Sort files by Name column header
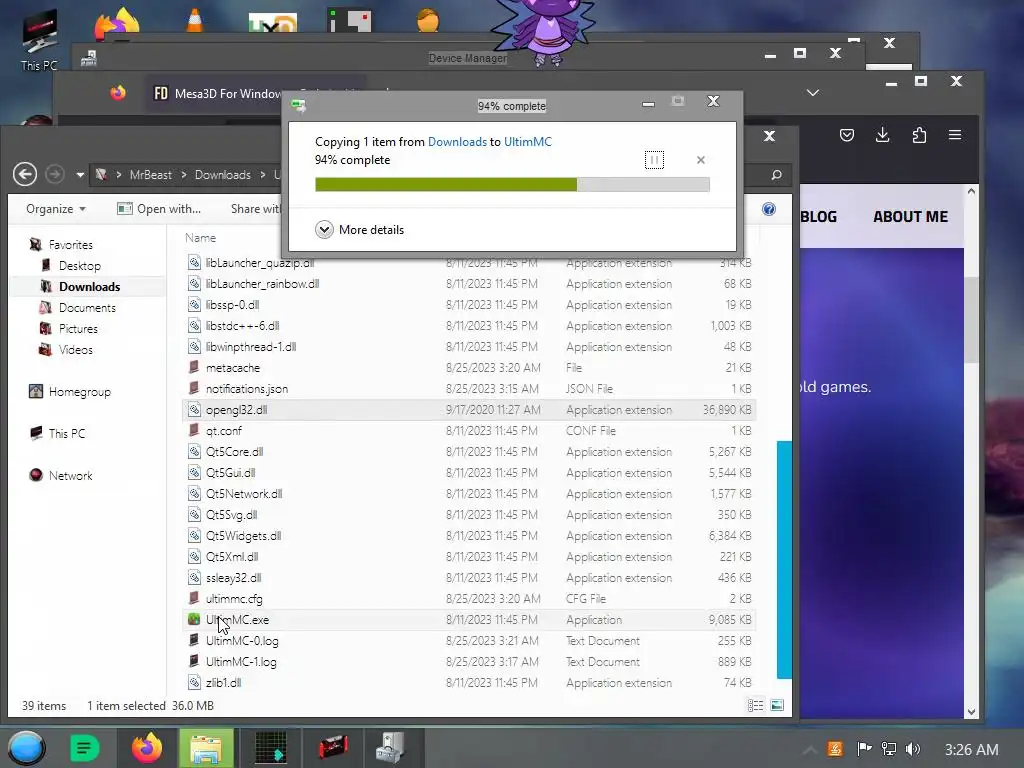 tap(200, 238)
